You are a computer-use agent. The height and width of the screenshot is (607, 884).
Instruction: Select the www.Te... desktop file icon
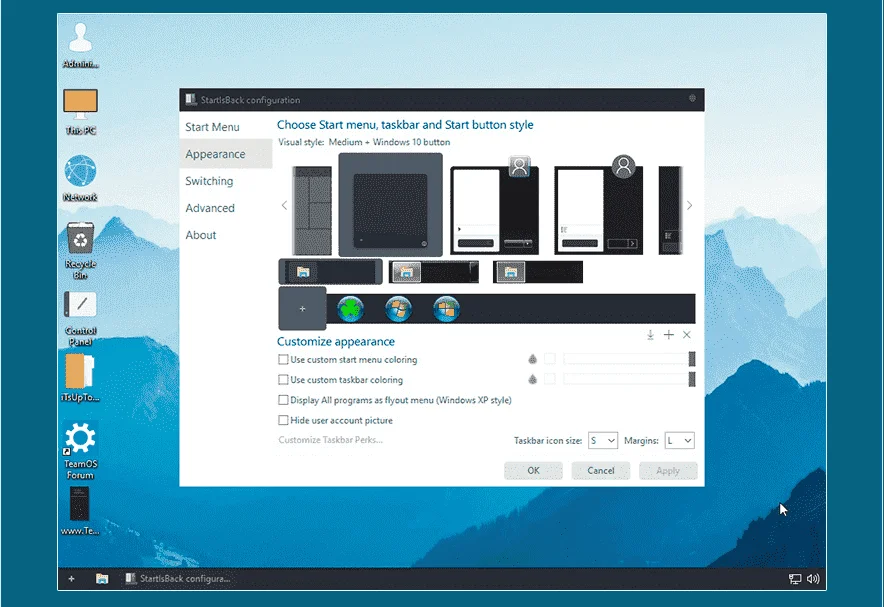(x=79, y=511)
